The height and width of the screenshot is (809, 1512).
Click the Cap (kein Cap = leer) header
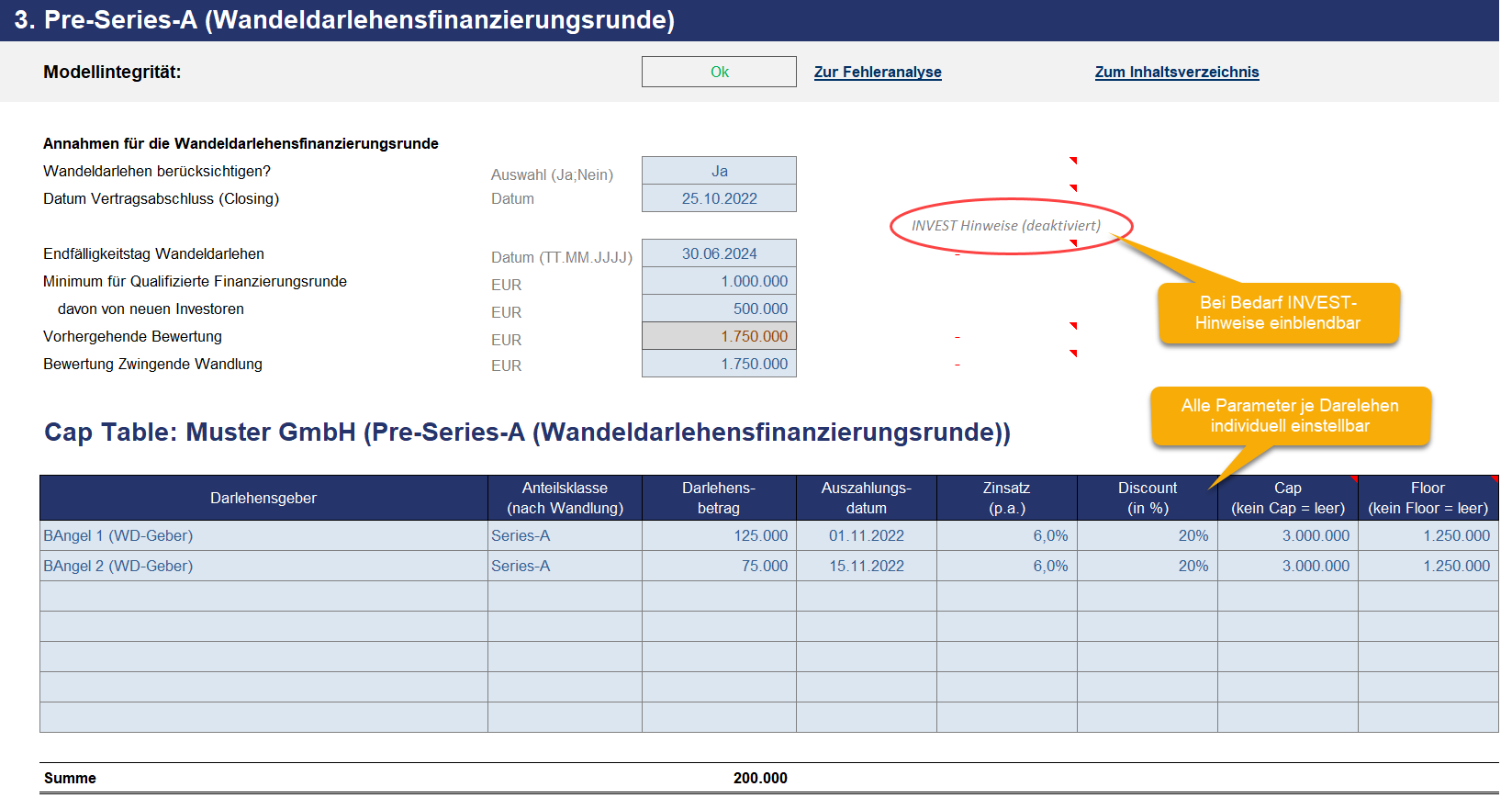tap(1288, 498)
